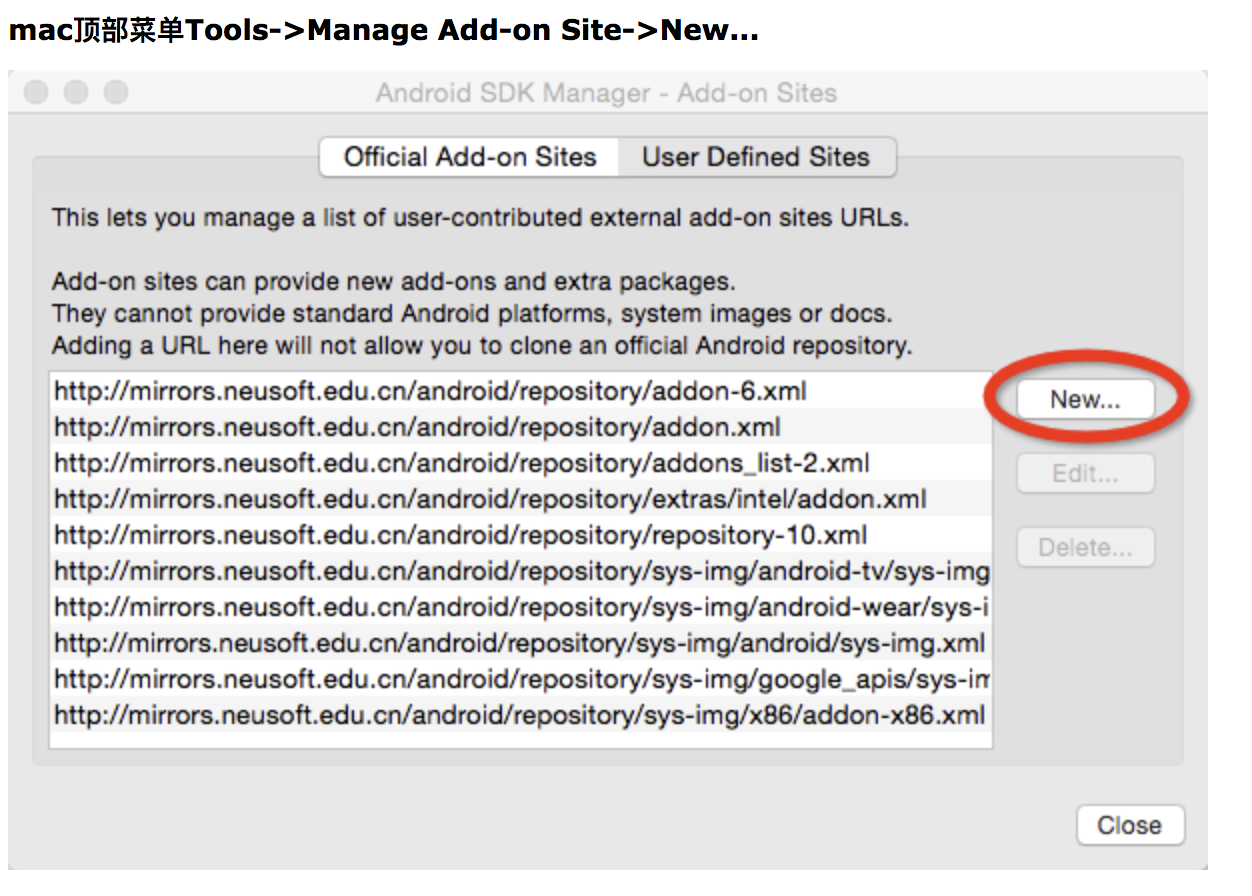
Task: Select the sys-img/android-wear URL row
Action: click(520, 607)
